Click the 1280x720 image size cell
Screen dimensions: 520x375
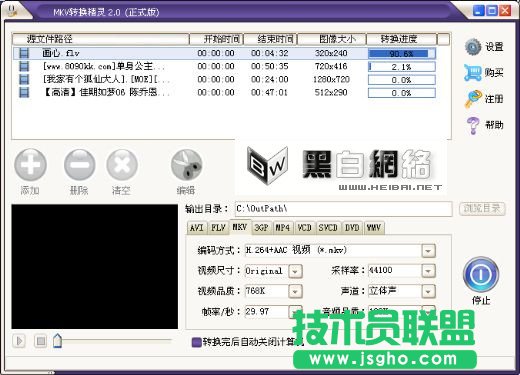pyautogui.click(x=331, y=79)
